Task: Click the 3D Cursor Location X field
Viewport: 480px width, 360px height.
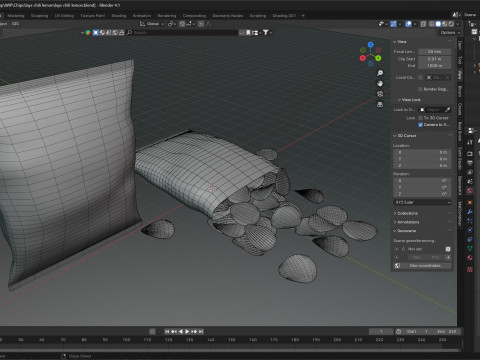Action: pyautogui.click(x=422, y=152)
